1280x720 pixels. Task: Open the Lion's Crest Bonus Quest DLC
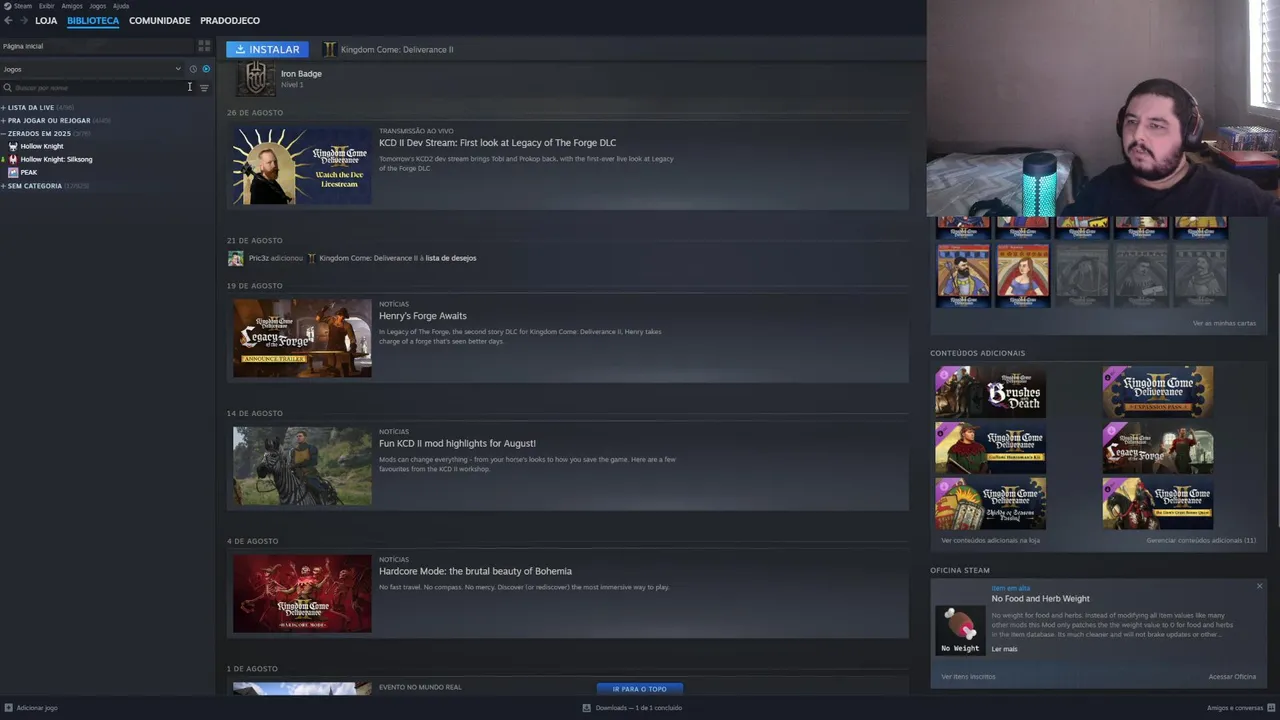(x=1158, y=503)
